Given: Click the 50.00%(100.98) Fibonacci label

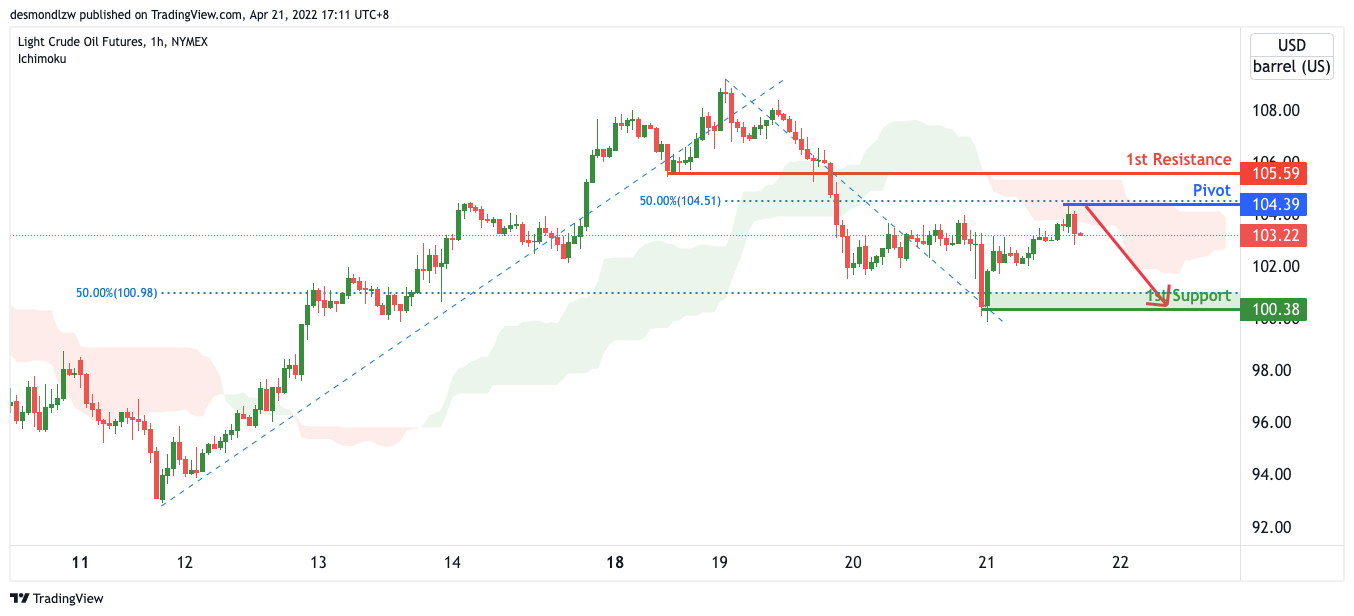Looking at the screenshot, I should [117, 293].
